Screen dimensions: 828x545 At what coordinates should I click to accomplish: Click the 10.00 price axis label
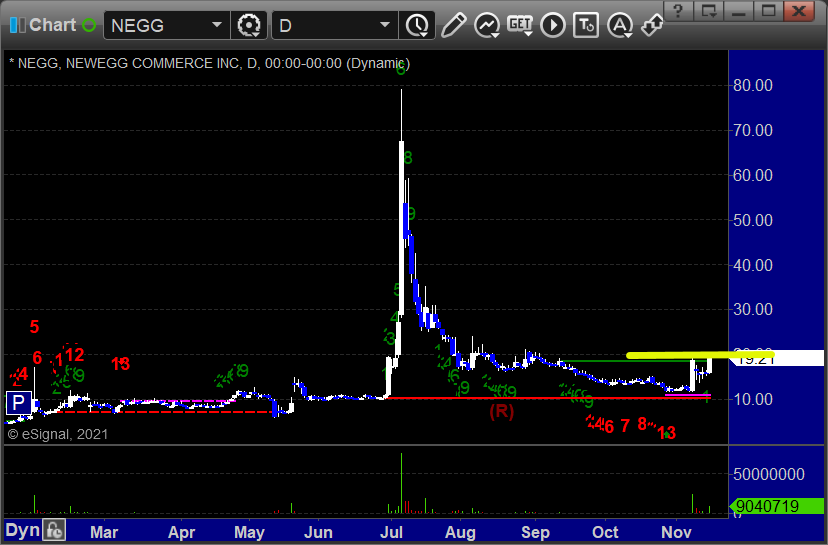click(752, 399)
